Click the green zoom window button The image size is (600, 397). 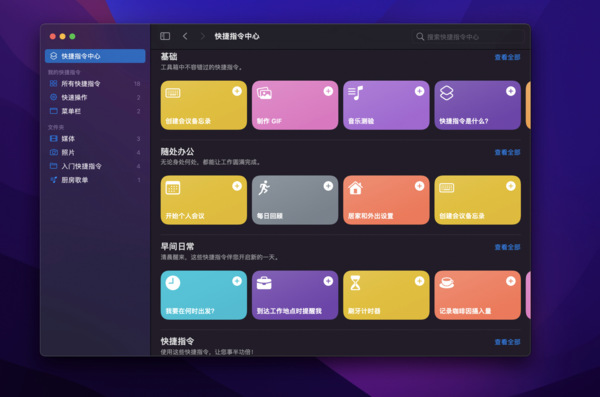coord(72,36)
